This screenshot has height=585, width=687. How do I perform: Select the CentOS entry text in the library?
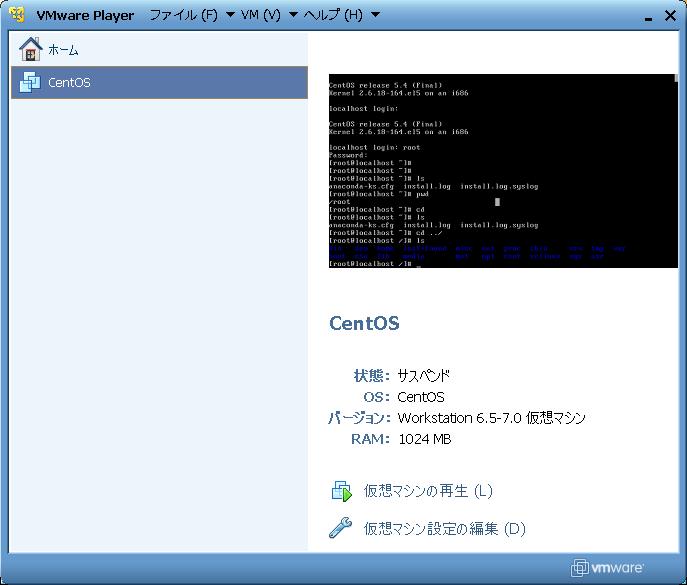69,83
